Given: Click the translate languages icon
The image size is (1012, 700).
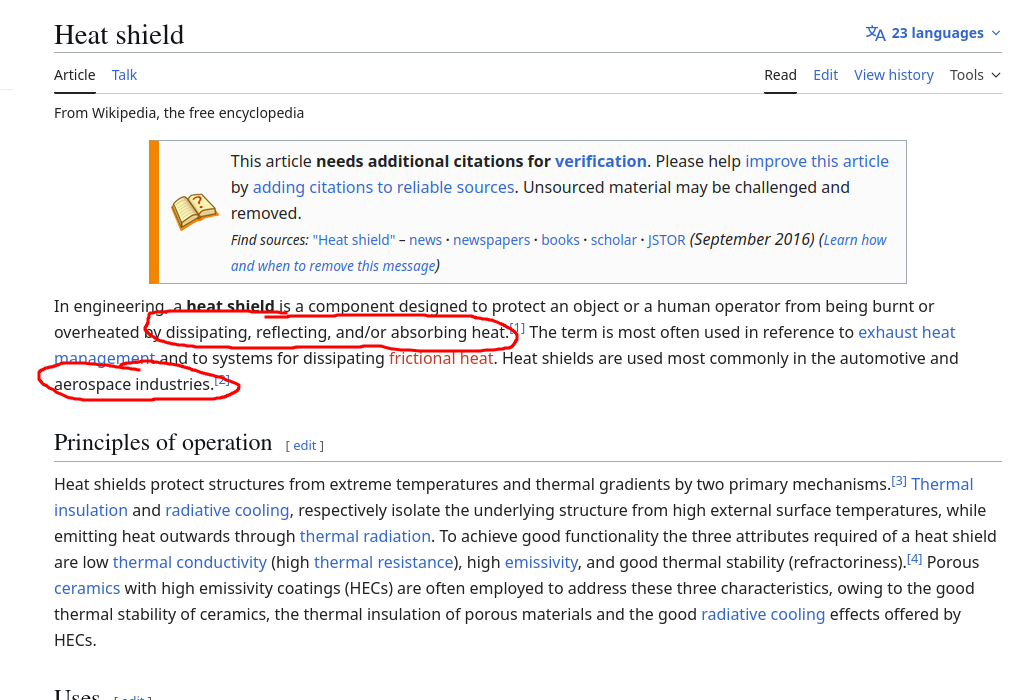Looking at the screenshot, I should pyautogui.click(x=875, y=33).
